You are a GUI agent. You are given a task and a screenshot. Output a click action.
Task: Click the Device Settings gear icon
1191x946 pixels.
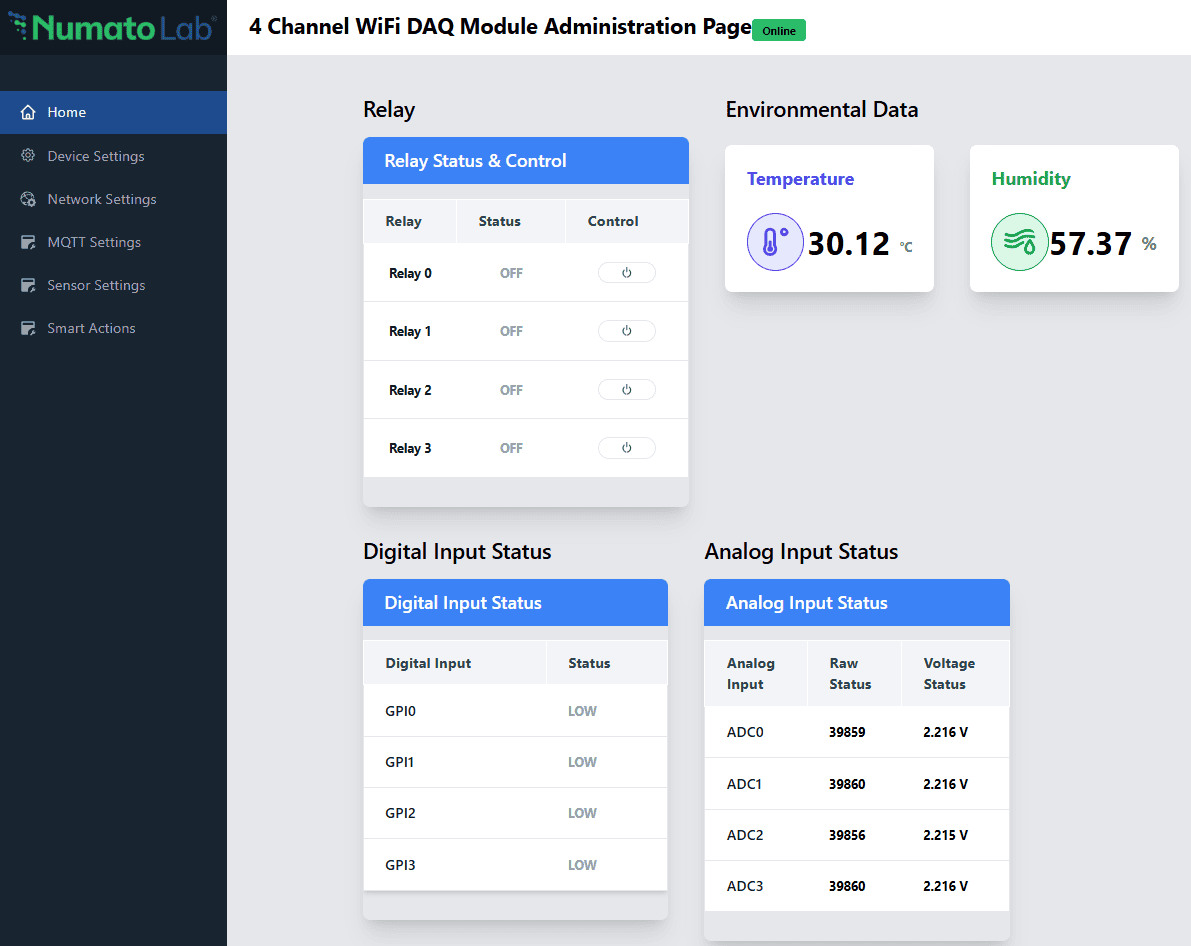[28, 156]
